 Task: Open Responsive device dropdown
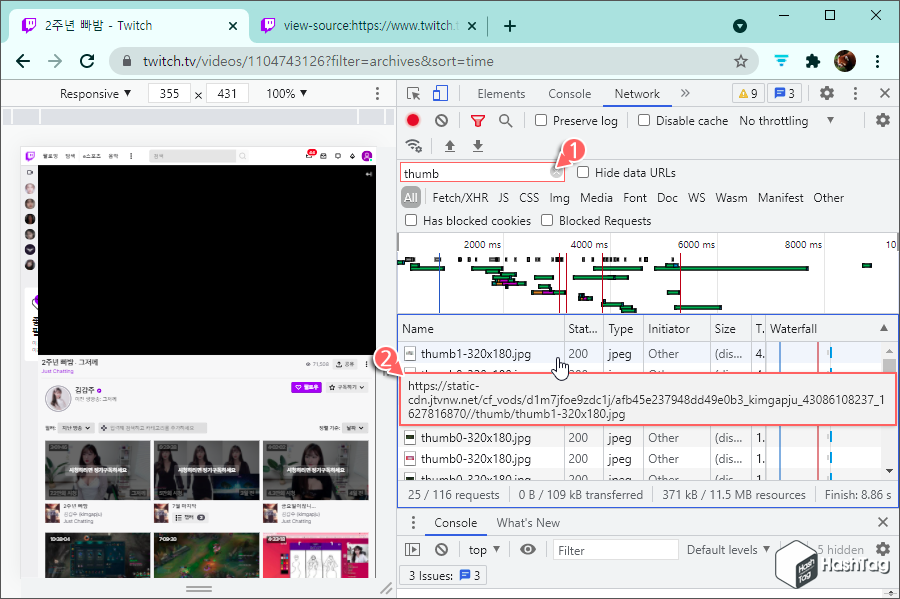pyautogui.click(x=95, y=94)
